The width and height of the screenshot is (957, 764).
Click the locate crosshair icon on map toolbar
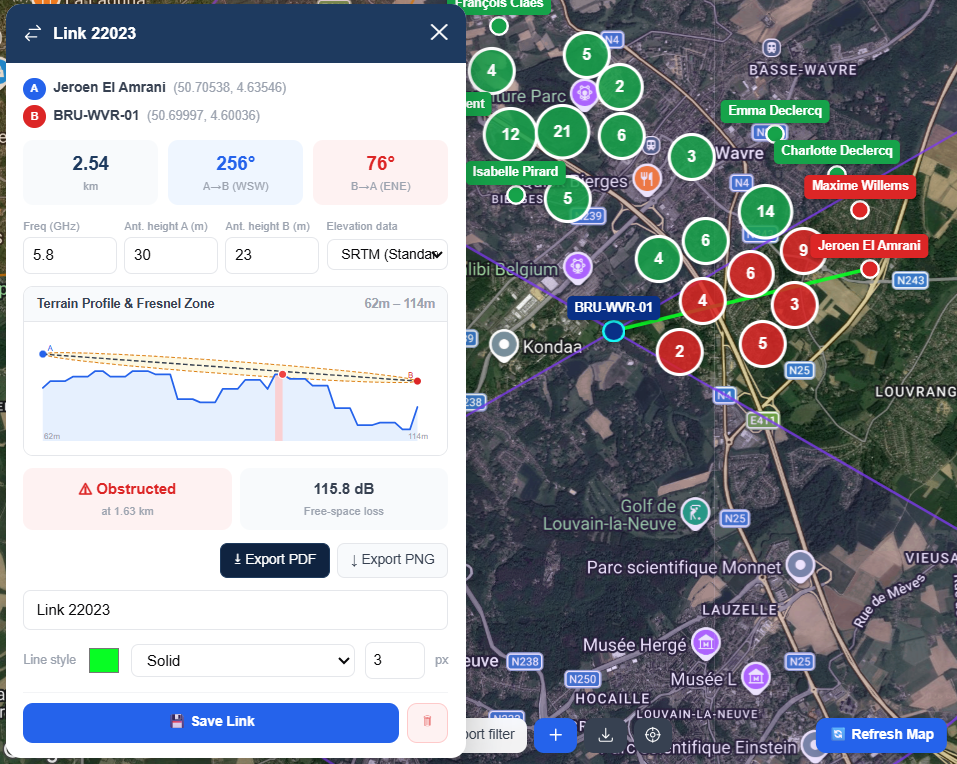(652, 735)
